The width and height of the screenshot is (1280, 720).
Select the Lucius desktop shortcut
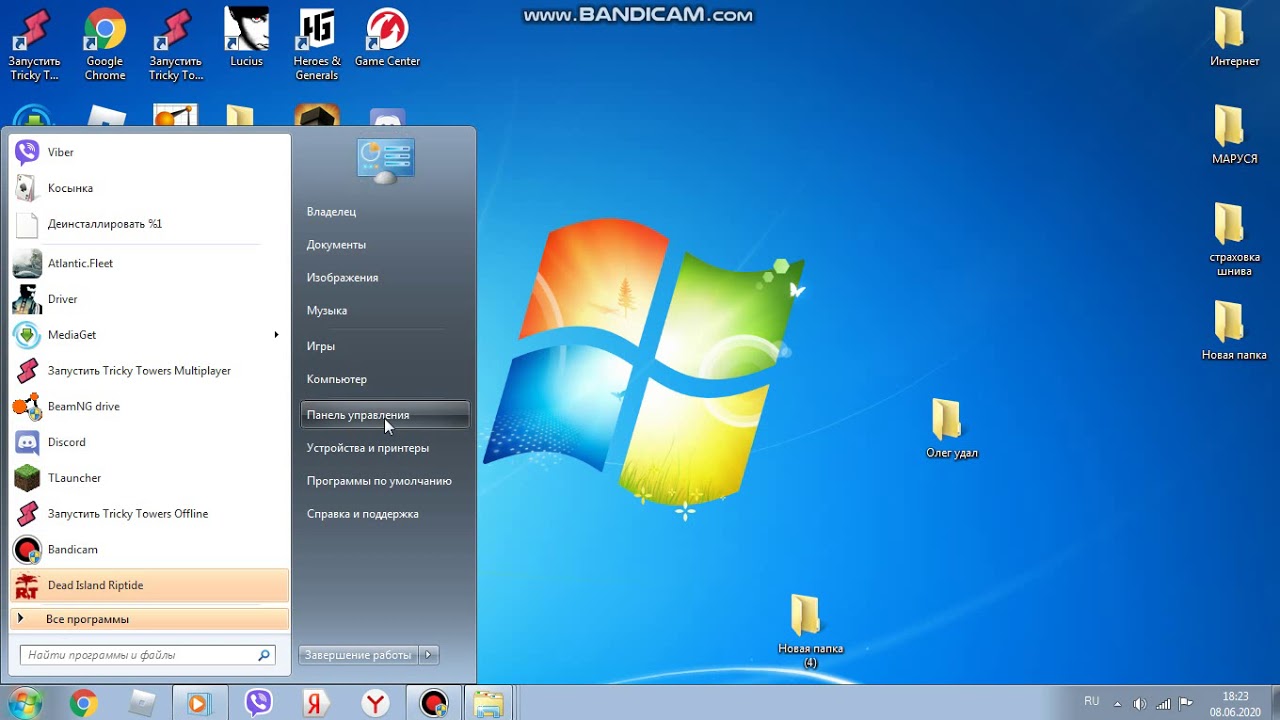point(246,38)
